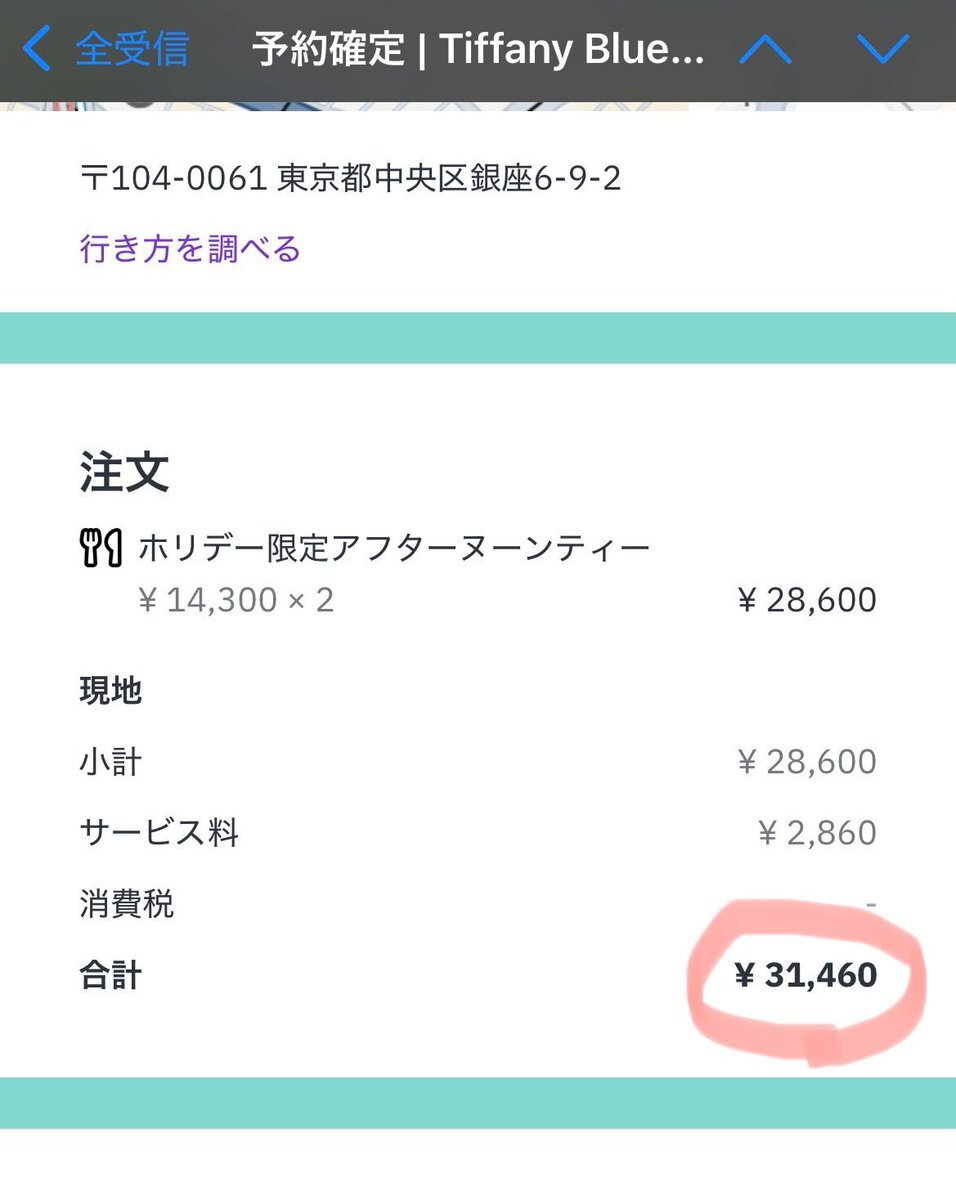Tap the ¥ 14,300 × 2 quantity line

(x=236, y=600)
